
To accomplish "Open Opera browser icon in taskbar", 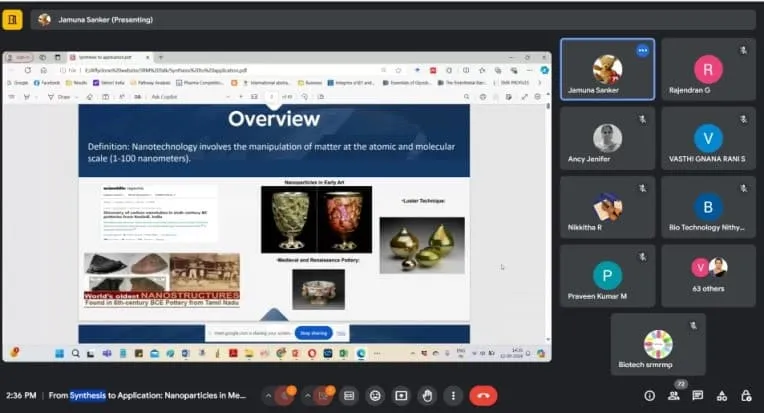I will [x=312, y=354].
